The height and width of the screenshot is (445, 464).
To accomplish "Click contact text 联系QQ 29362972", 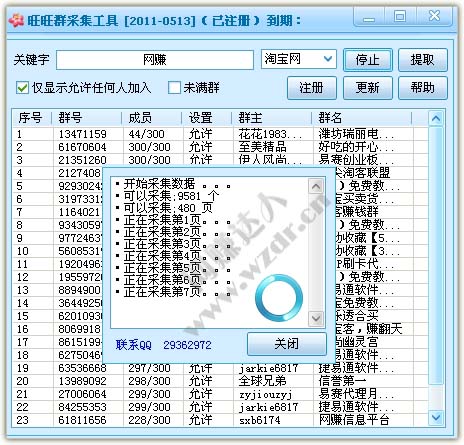I will (164, 345).
